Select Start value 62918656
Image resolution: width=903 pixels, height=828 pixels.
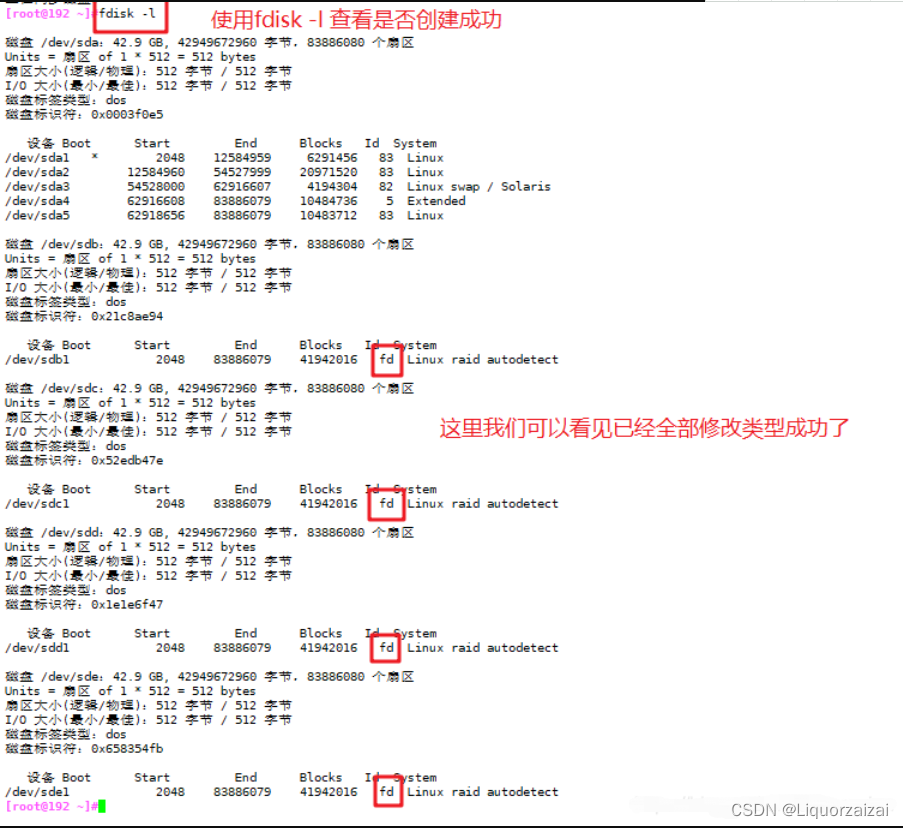pos(156,215)
